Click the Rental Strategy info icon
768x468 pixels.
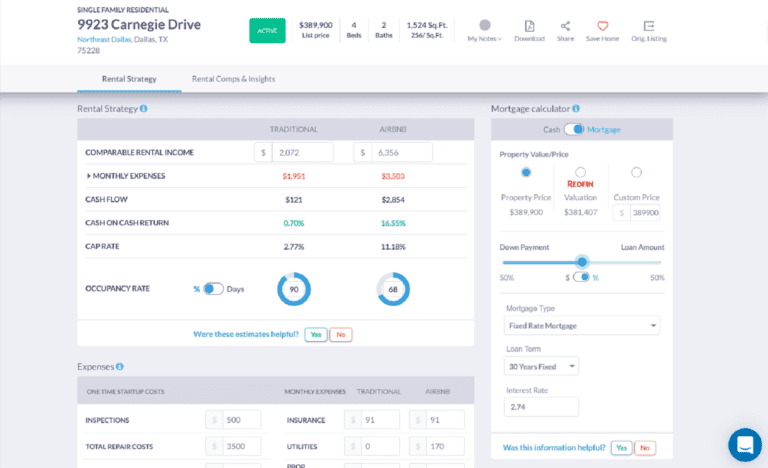144,108
